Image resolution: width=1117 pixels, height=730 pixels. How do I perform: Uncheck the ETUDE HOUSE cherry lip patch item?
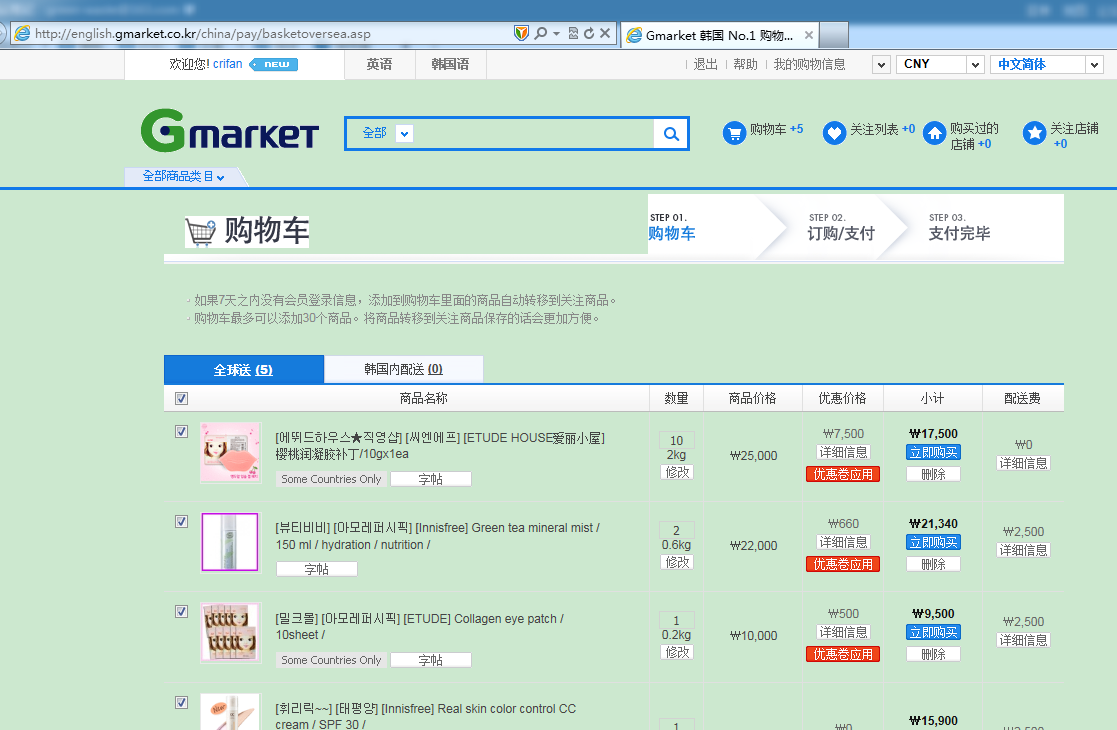[x=182, y=432]
